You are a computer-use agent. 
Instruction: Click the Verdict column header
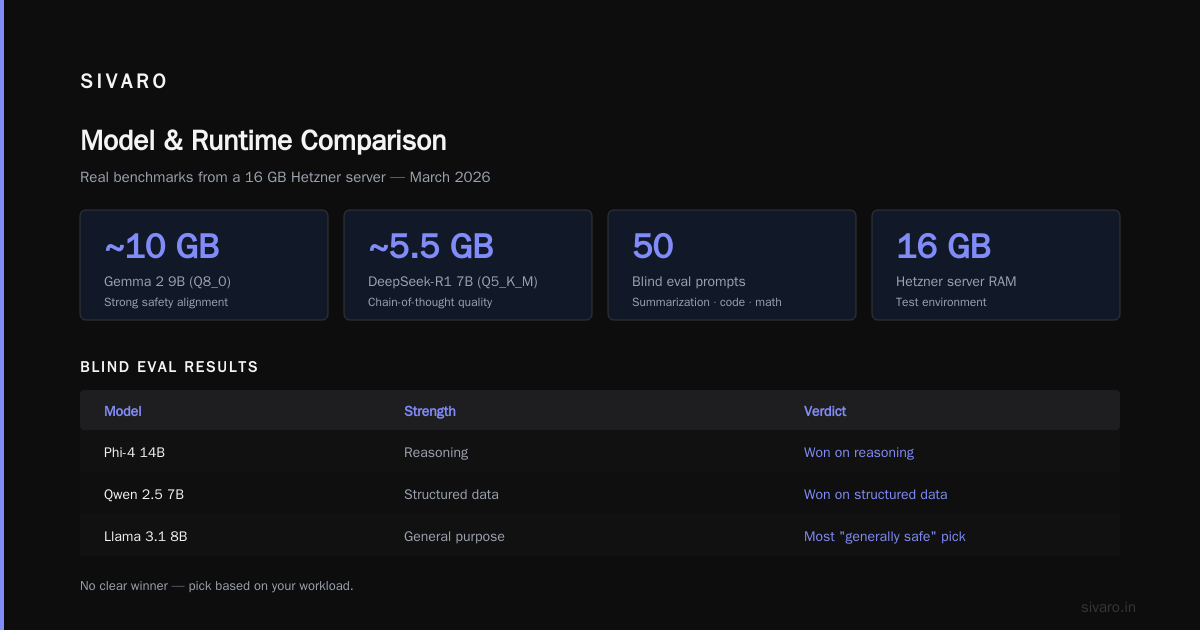click(x=825, y=411)
